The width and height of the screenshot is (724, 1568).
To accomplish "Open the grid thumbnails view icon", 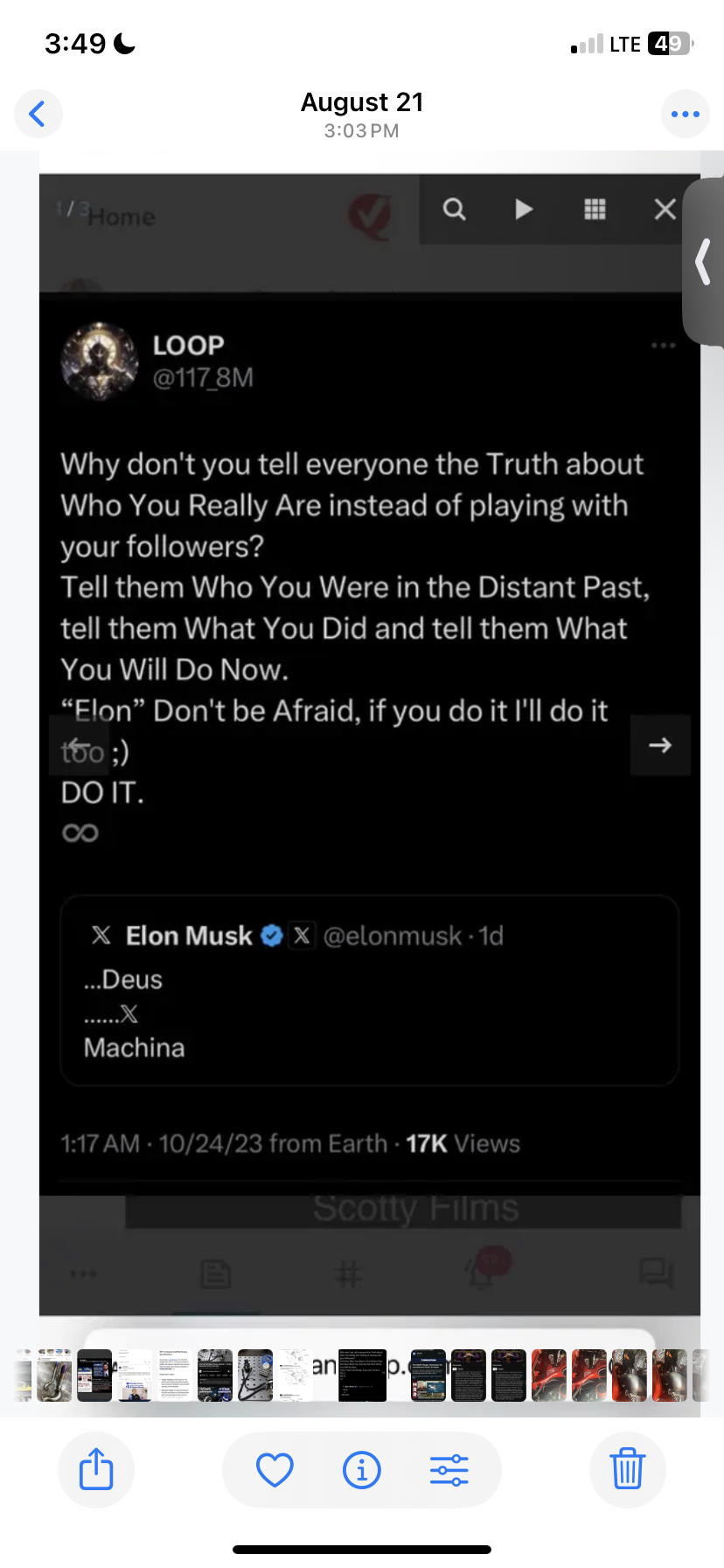I will (595, 209).
